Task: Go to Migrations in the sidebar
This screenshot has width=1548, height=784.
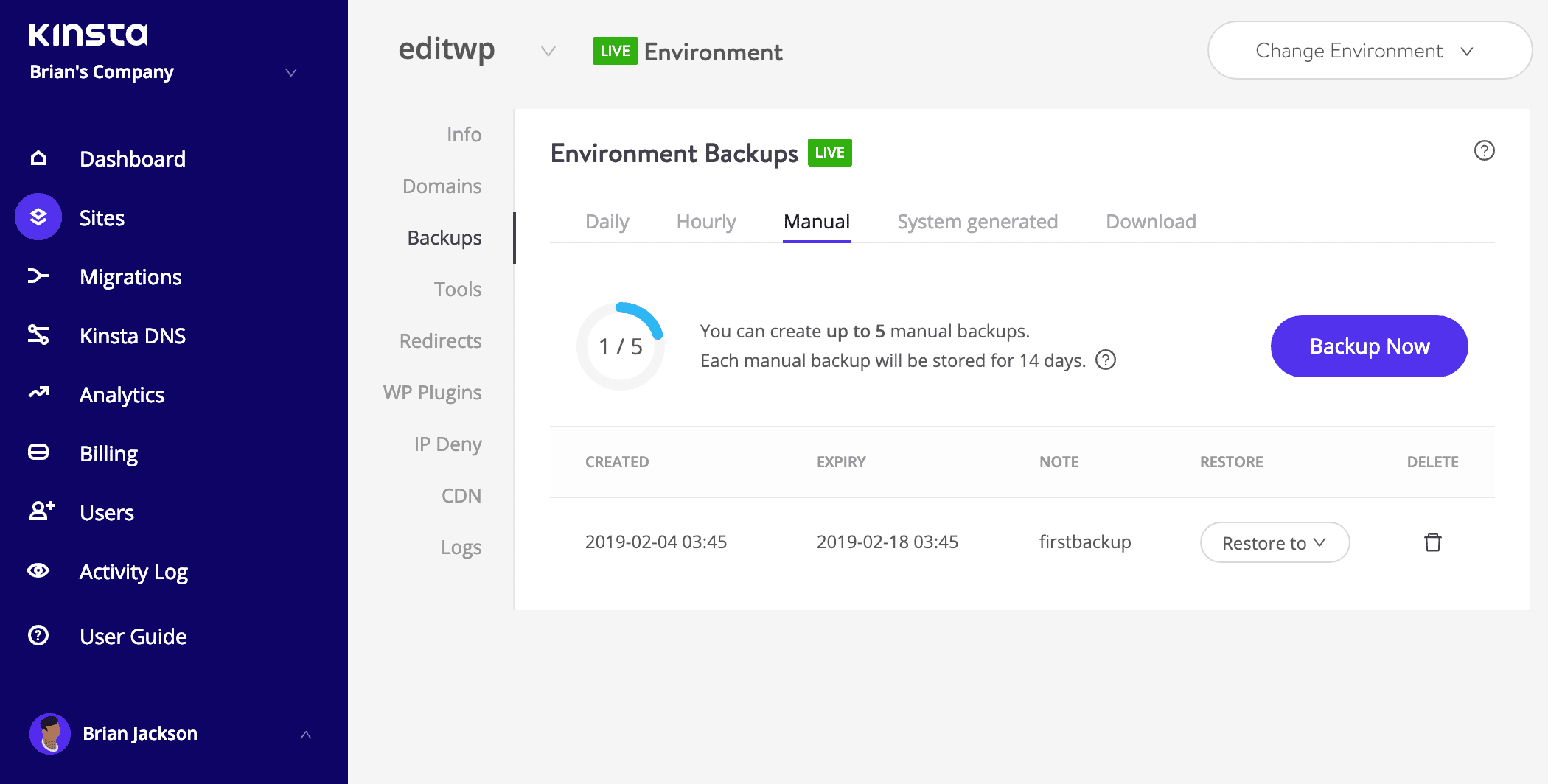Action: point(130,276)
